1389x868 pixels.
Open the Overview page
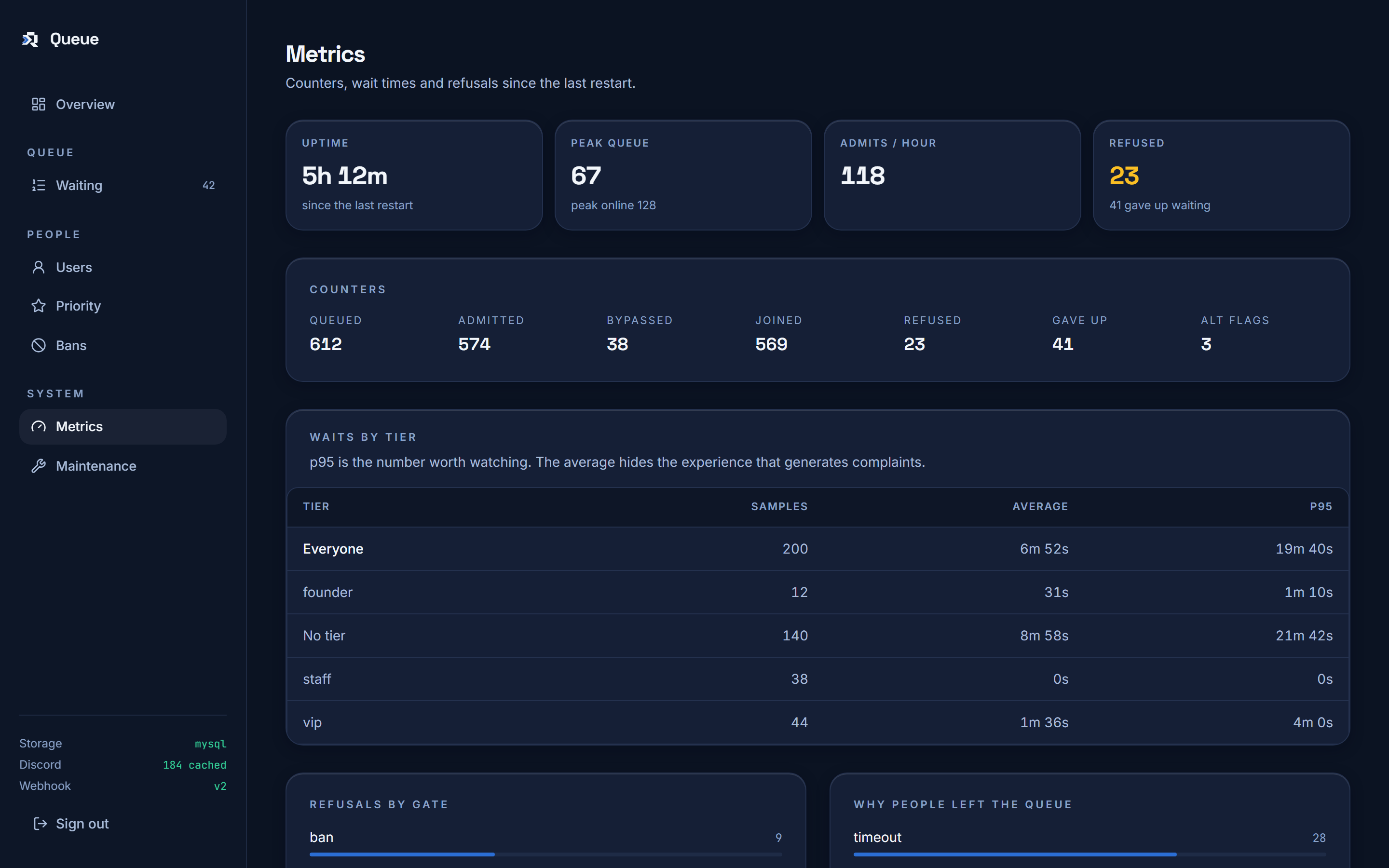123,104
